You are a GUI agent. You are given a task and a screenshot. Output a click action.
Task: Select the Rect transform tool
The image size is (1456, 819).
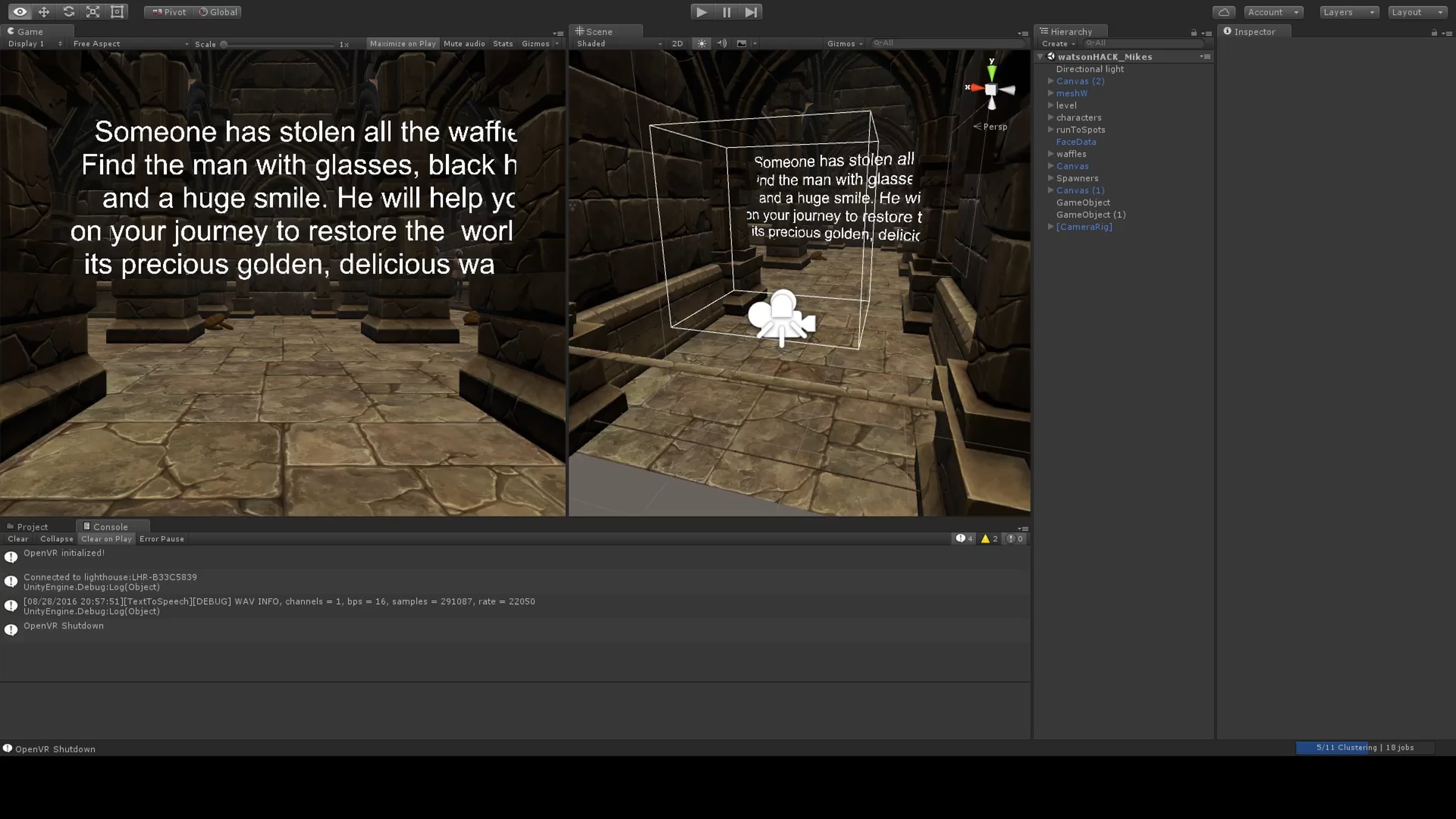click(117, 12)
